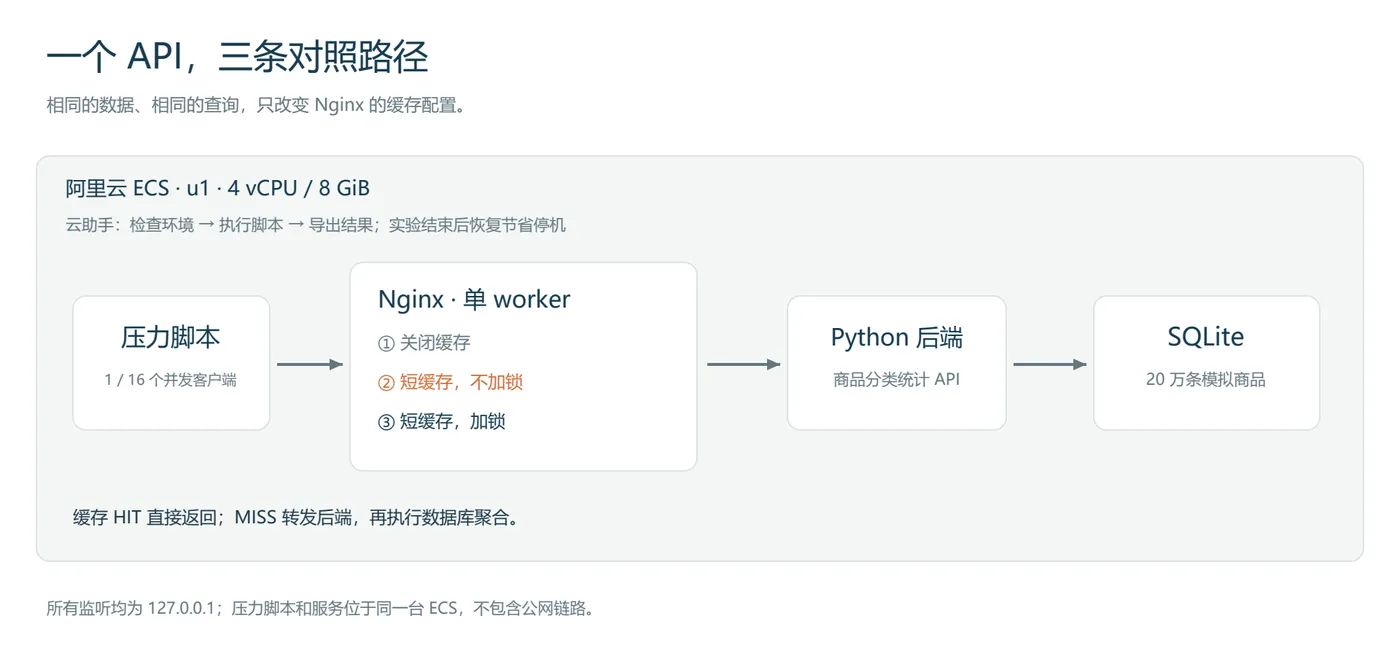This screenshot has width=1400, height=656.
Task: Select the text "商品分类统计 API"
Action: [x=897, y=380]
